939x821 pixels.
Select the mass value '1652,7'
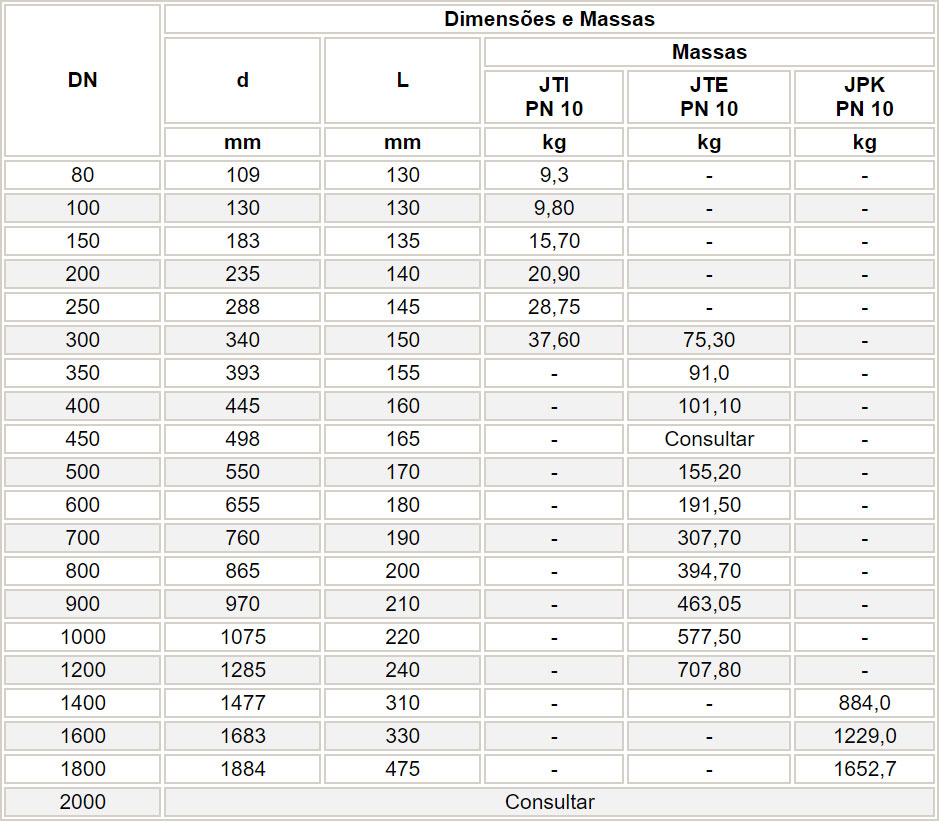click(x=864, y=768)
